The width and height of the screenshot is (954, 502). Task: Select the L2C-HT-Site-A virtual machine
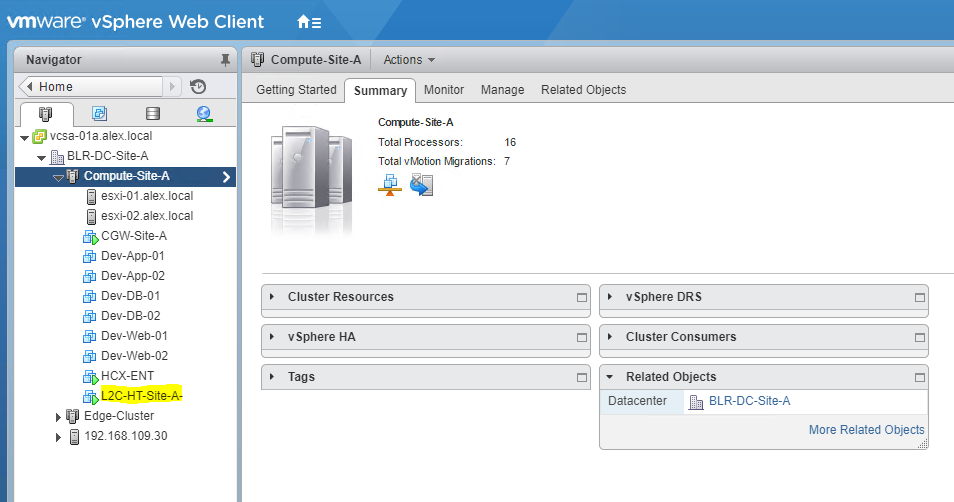click(x=141, y=396)
